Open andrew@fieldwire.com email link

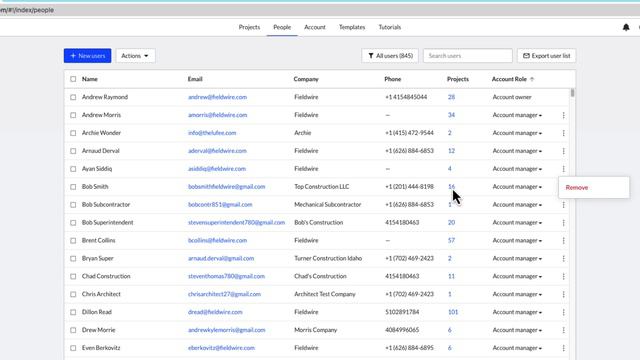point(217,97)
